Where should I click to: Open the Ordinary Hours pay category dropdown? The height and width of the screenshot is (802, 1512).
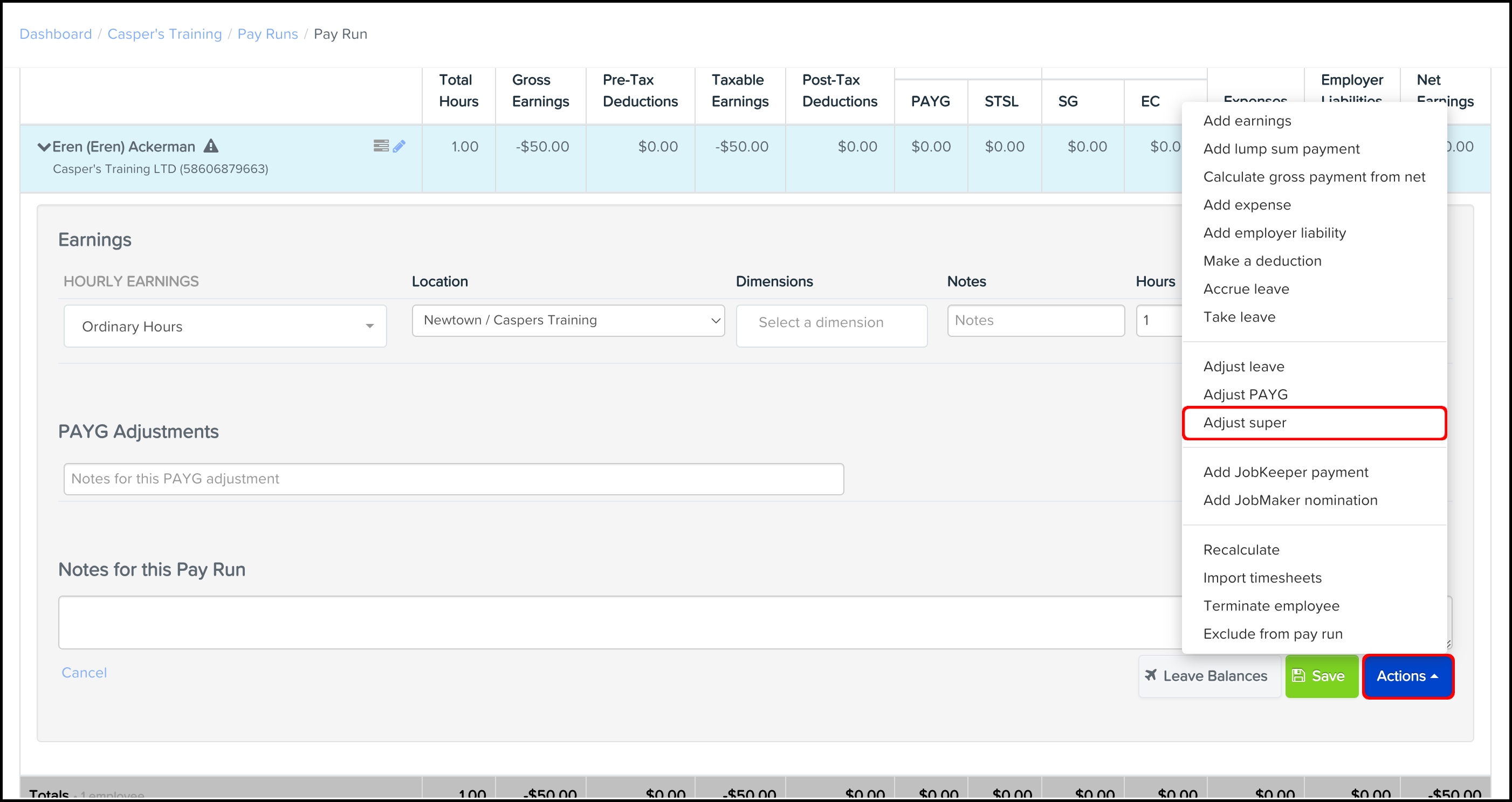click(225, 326)
